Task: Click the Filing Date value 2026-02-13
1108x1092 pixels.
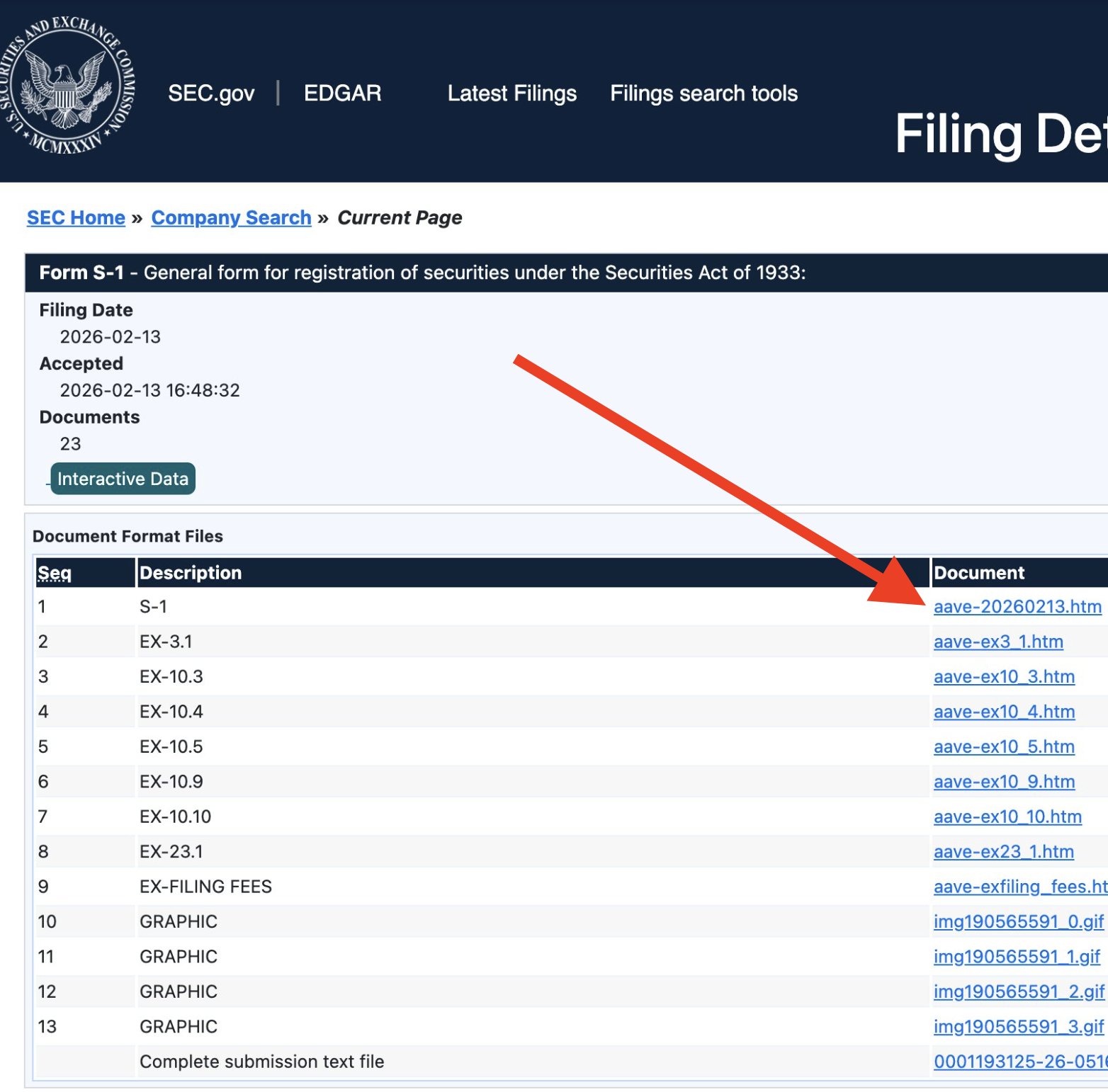Action: tap(111, 336)
